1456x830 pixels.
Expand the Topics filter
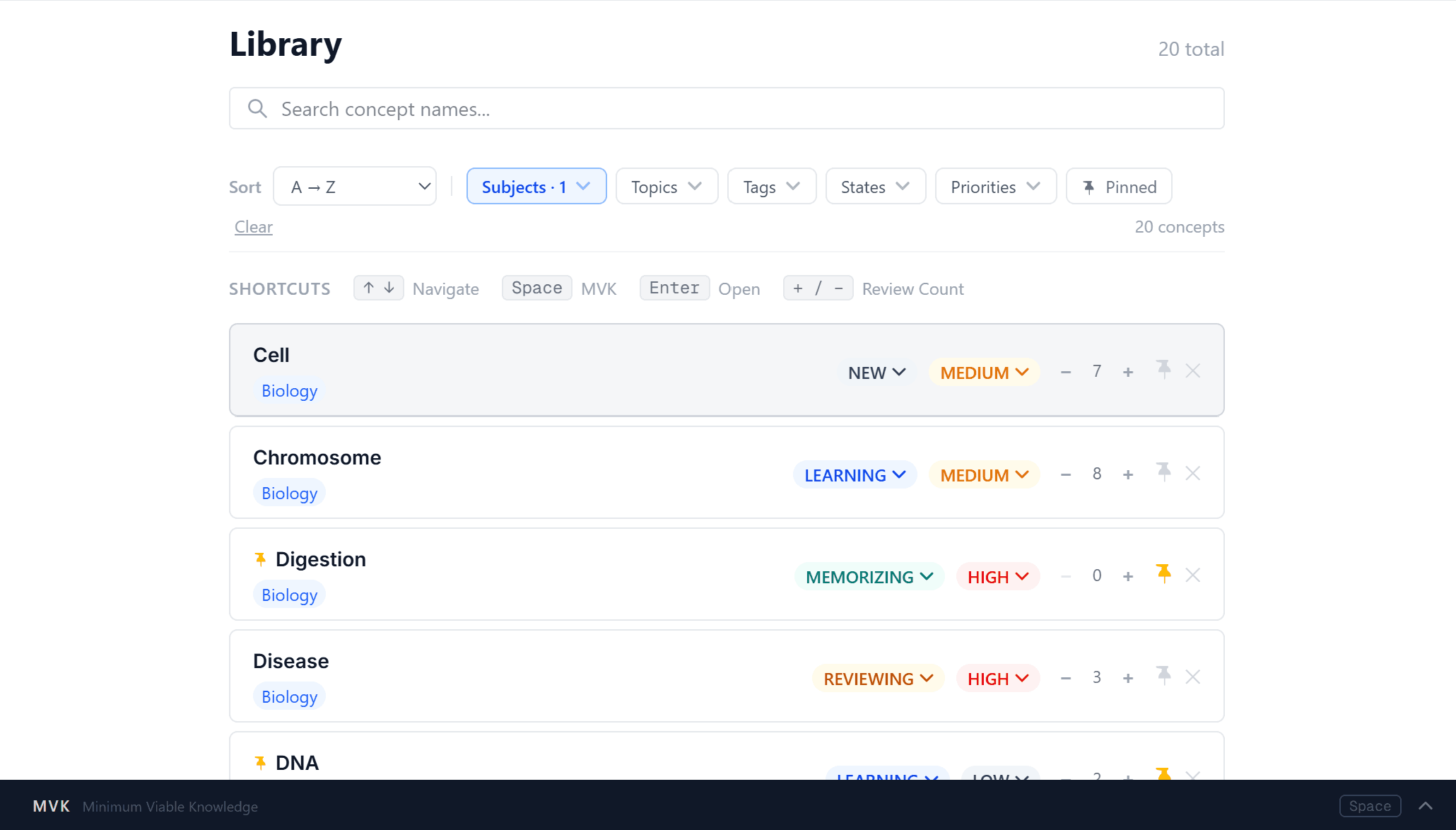click(x=667, y=187)
